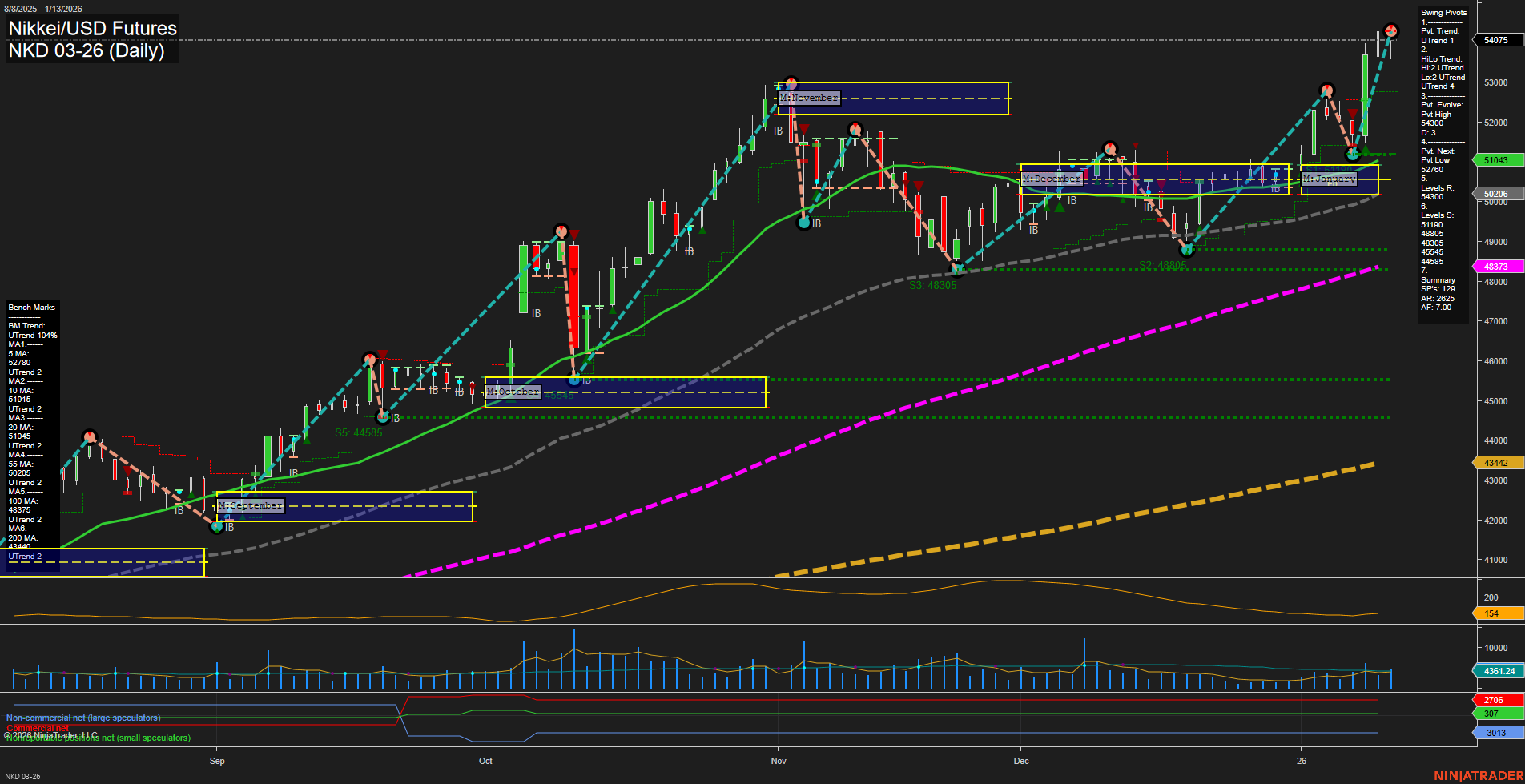This screenshot has height=784, width=1525.
Task: Select the red down-triangle above the December swing high
Action: point(1135,143)
